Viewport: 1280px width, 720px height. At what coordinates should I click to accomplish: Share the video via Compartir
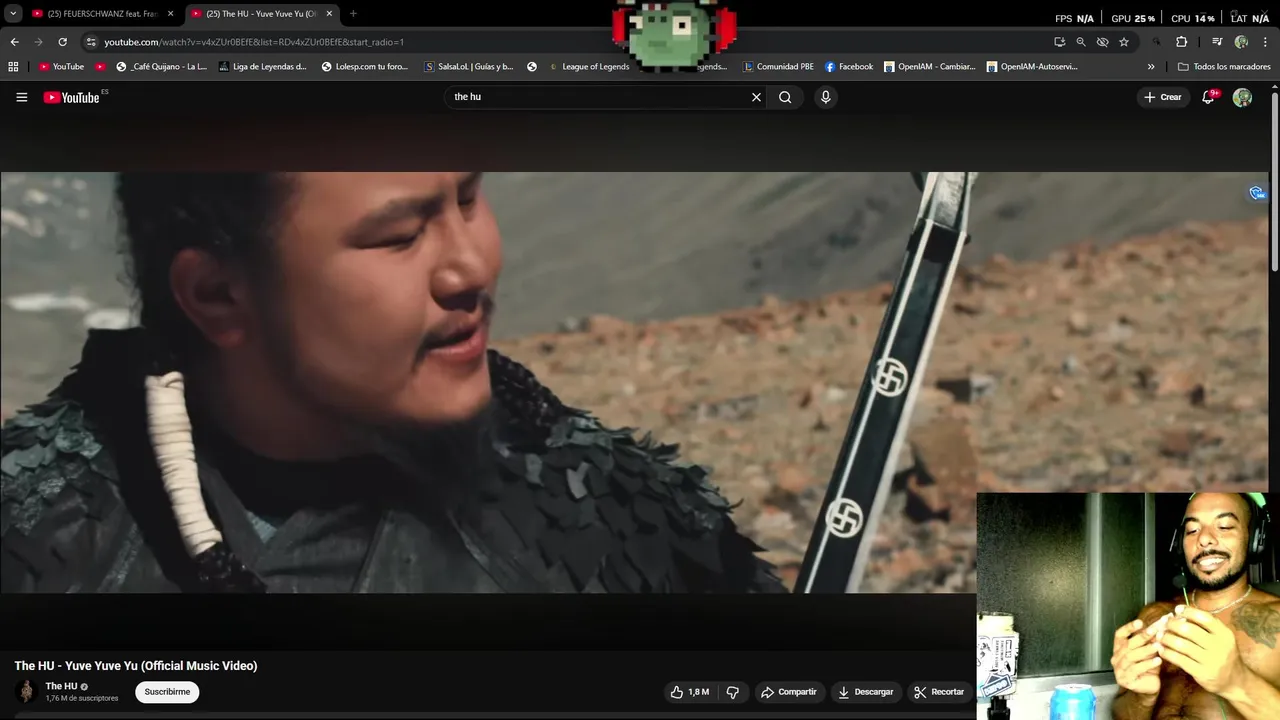[789, 692]
